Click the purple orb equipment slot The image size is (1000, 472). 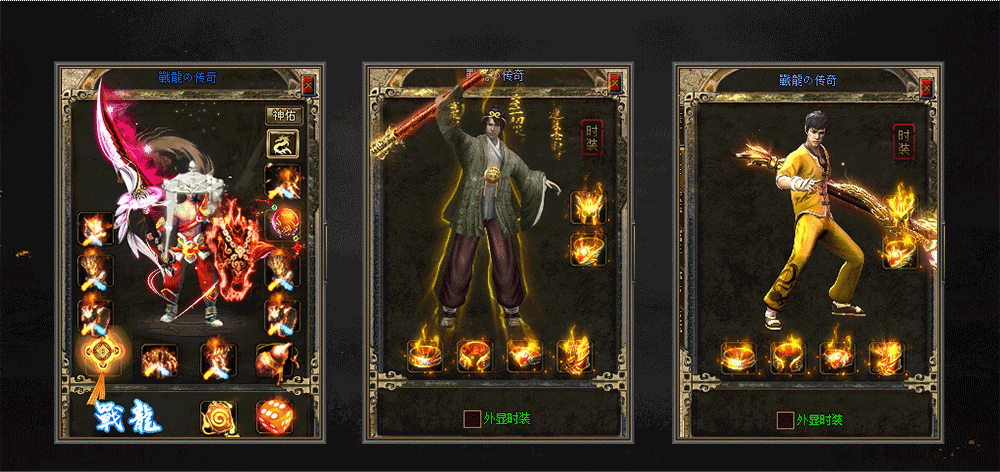tap(282, 225)
